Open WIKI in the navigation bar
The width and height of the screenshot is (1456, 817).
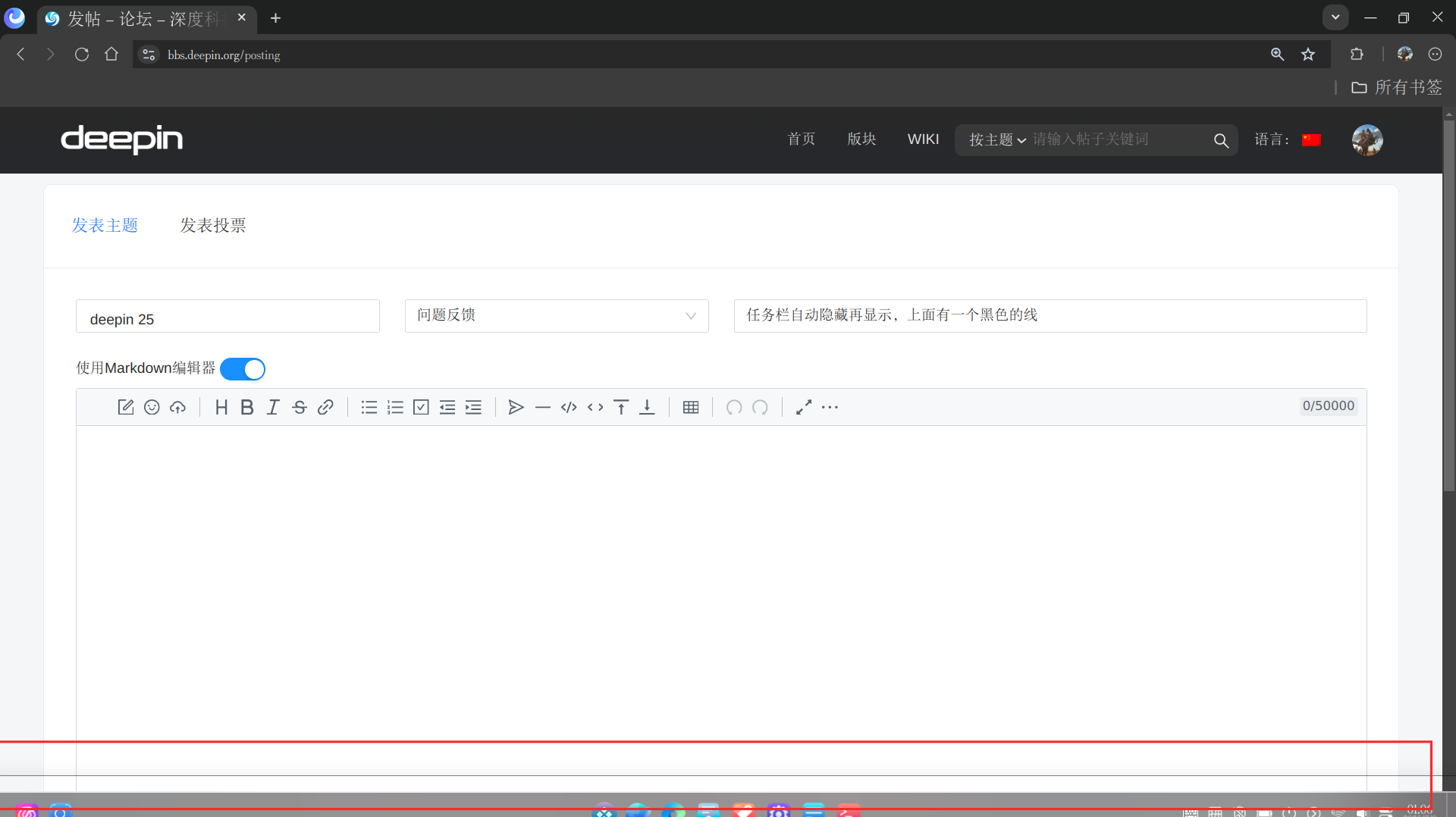click(x=923, y=139)
